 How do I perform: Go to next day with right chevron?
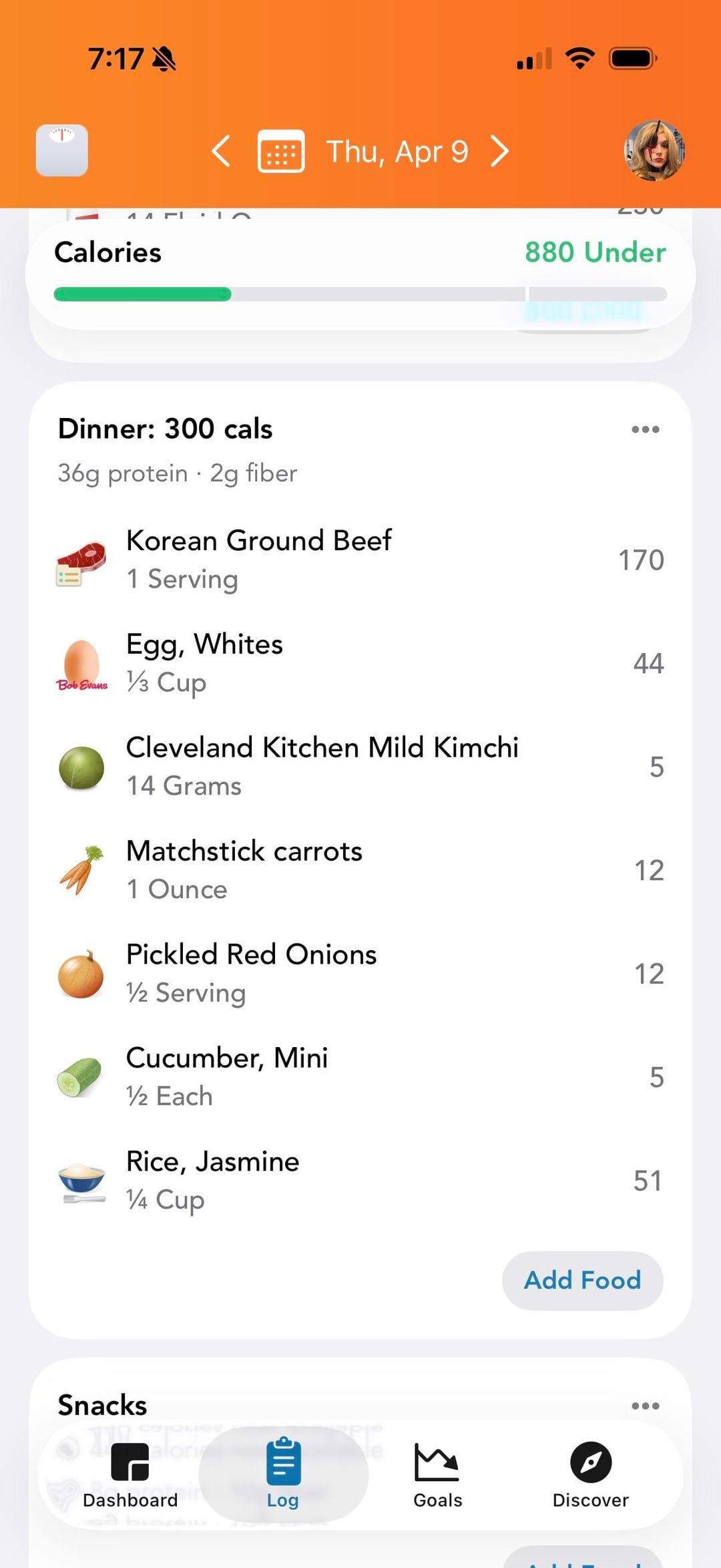[500, 151]
